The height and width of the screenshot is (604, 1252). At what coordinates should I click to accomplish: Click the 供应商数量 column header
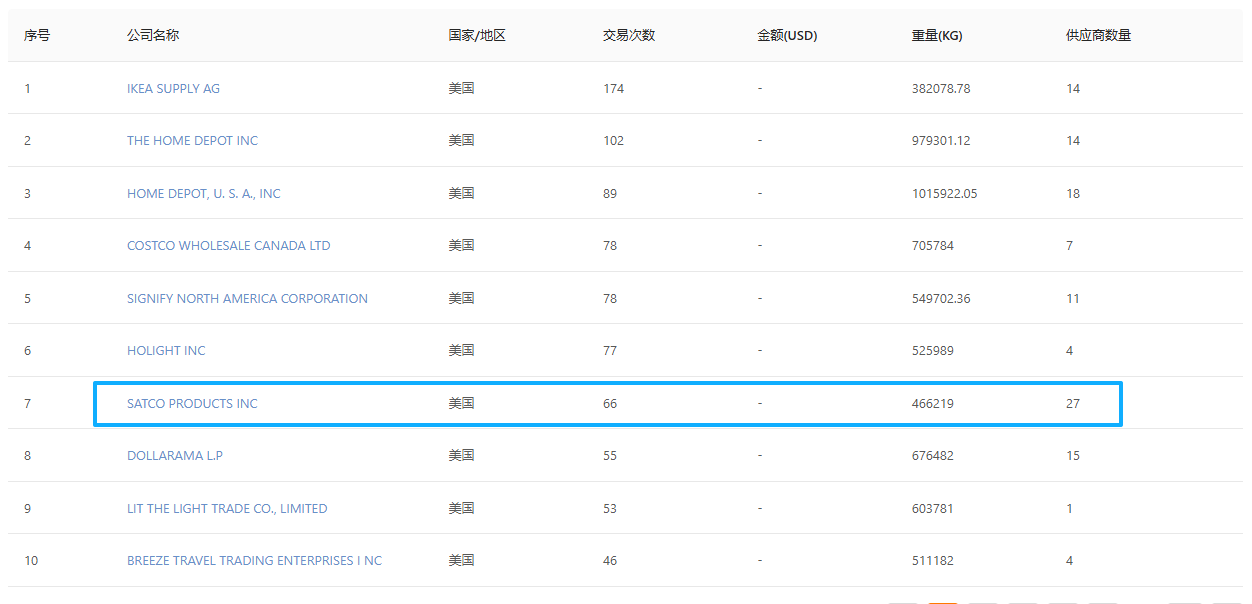[1099, 35]
